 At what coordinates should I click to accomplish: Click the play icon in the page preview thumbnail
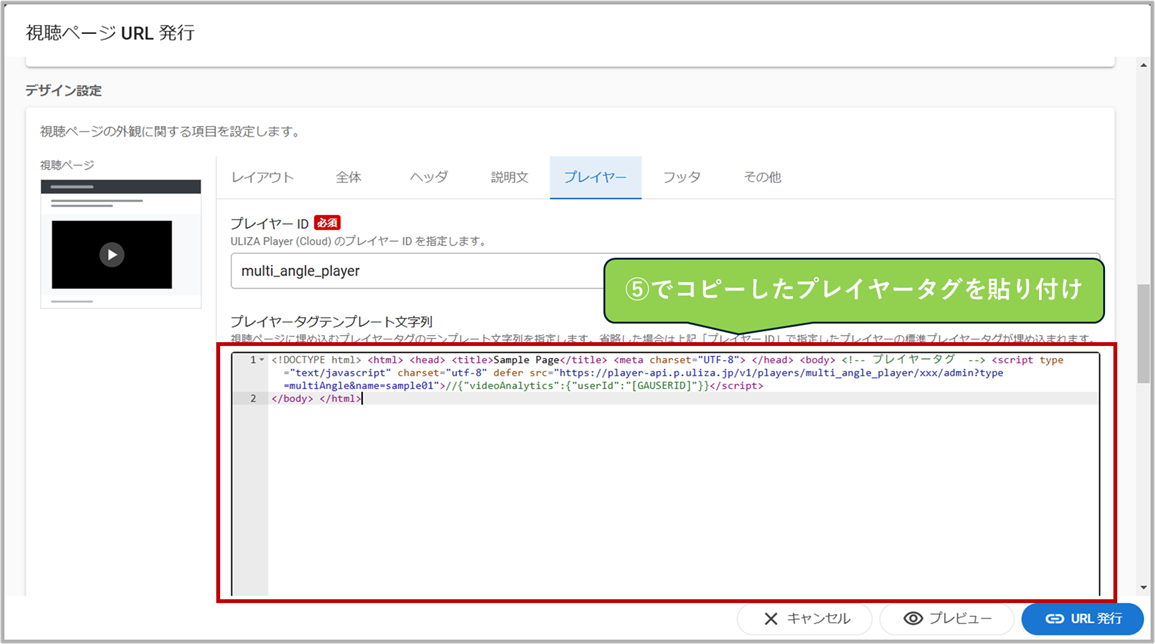(x=112, y=255)
